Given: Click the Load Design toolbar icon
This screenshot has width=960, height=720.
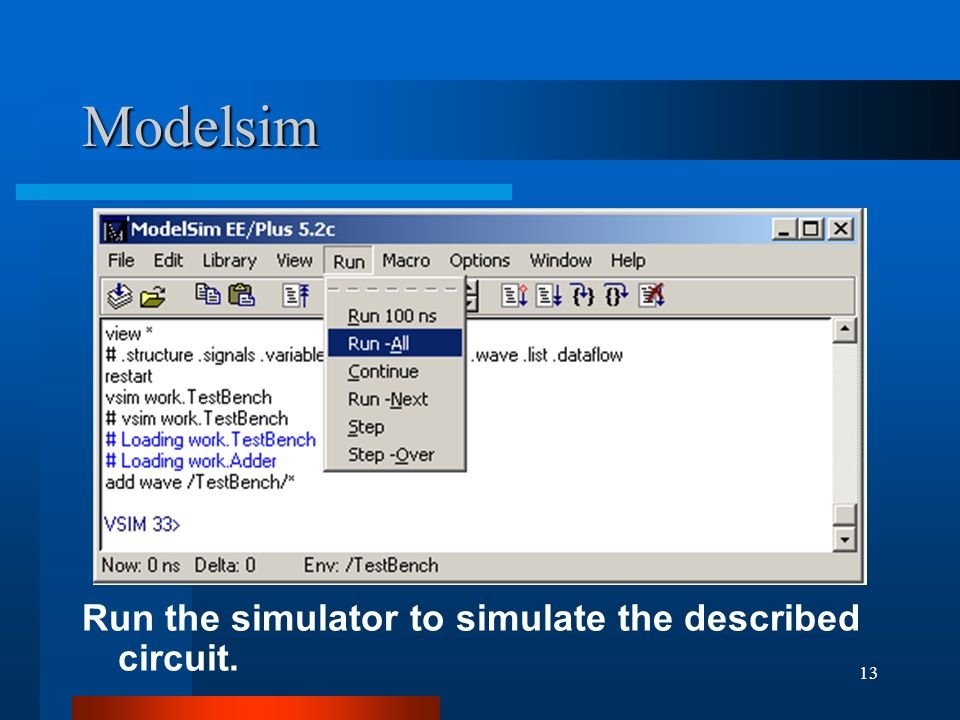Looking at the screenshot, I should 119,296.
